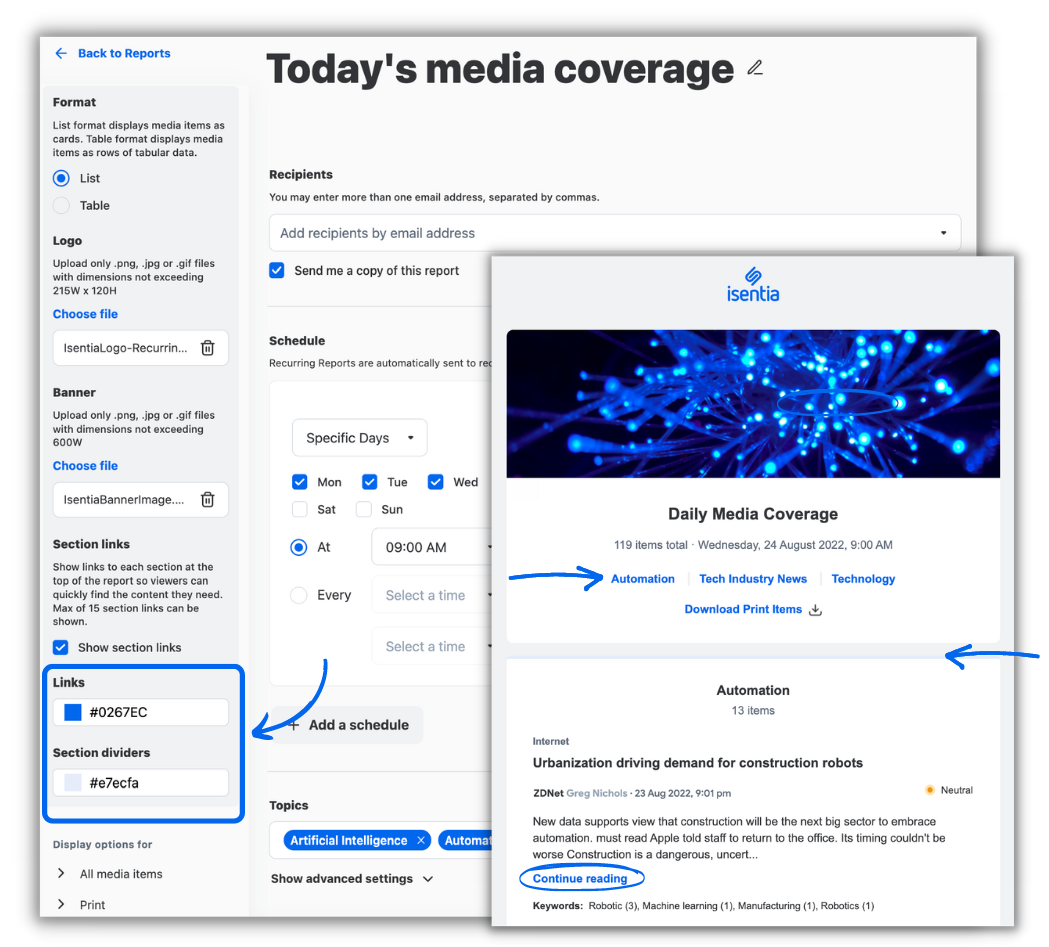Uncheck the Mon day checkbox
The width and height of the screenshot is (1049, 947).
[x=299, y=482]
